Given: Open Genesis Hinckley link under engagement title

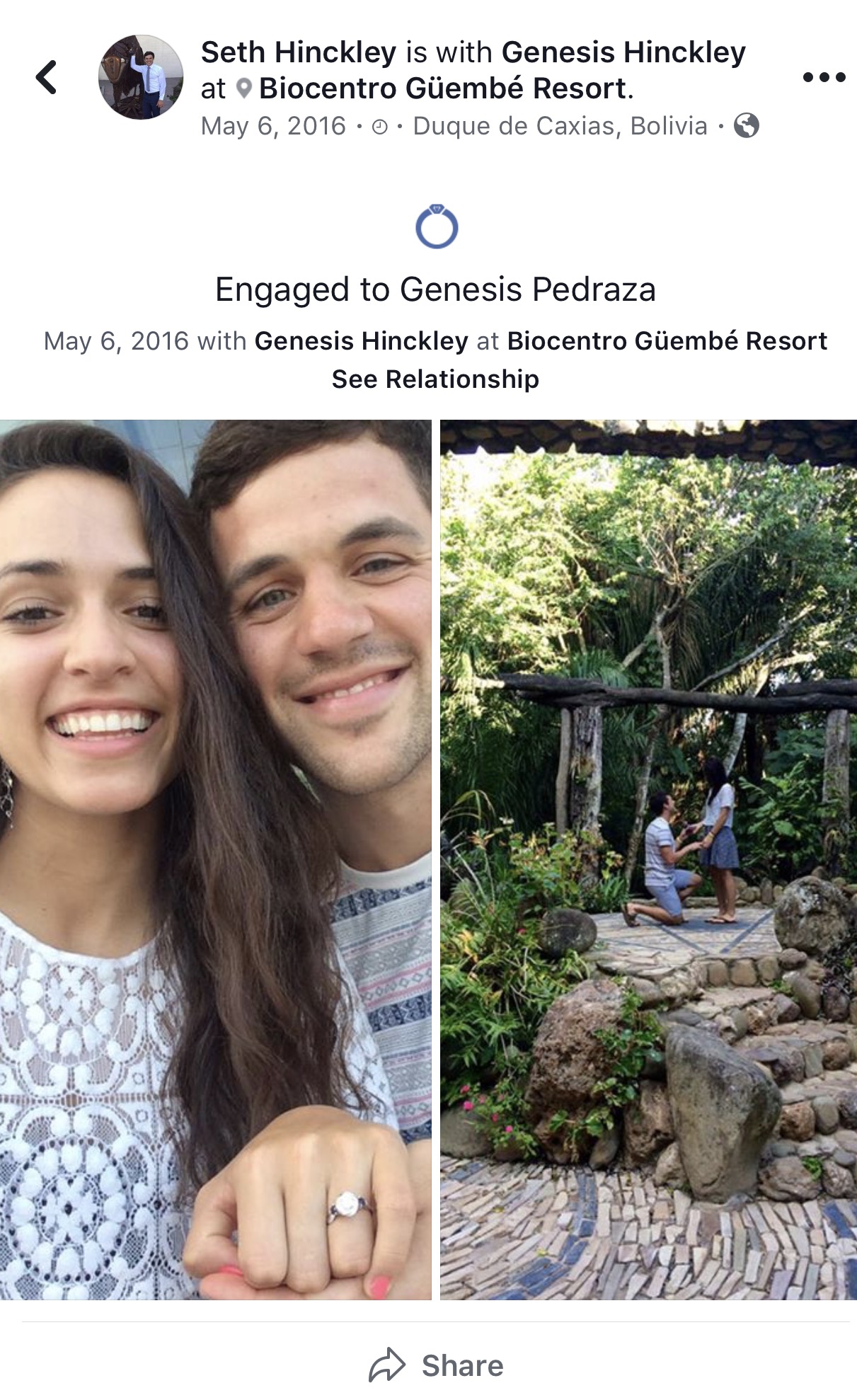Looking at the screenshot, I should pos(361,341).
